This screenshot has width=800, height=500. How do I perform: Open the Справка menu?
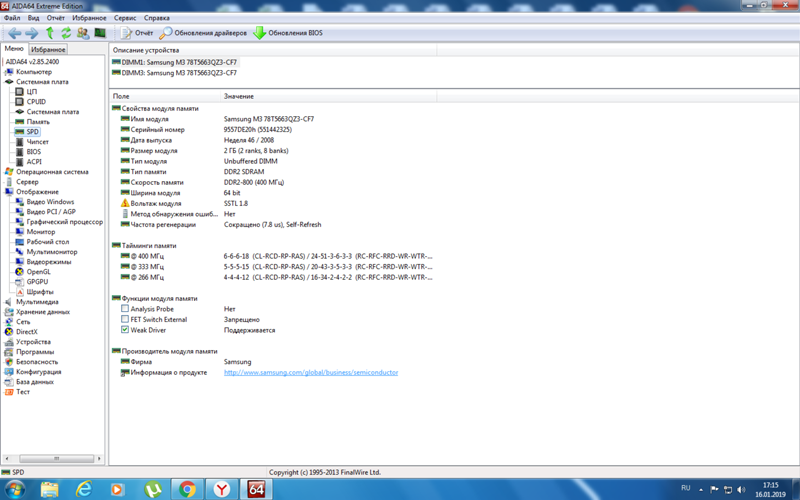pos(157,18)
